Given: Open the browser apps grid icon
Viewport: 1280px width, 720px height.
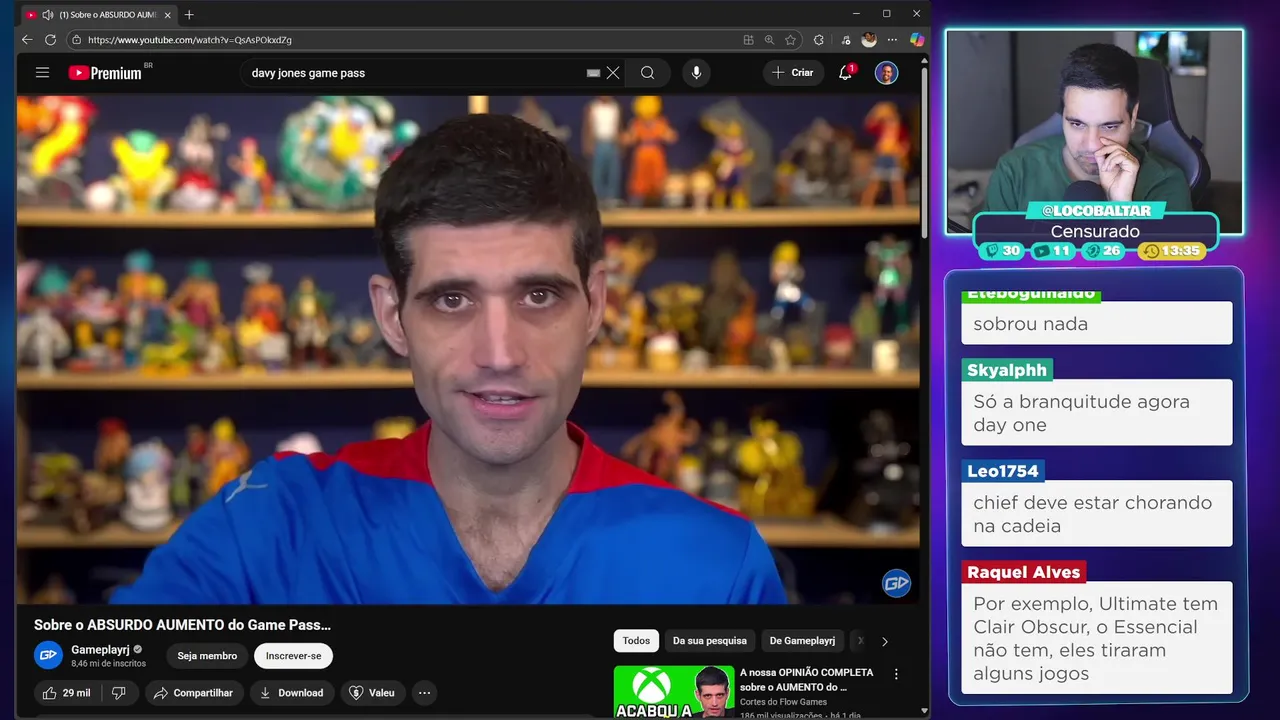Looking at the screenshot, I should 748,40.
